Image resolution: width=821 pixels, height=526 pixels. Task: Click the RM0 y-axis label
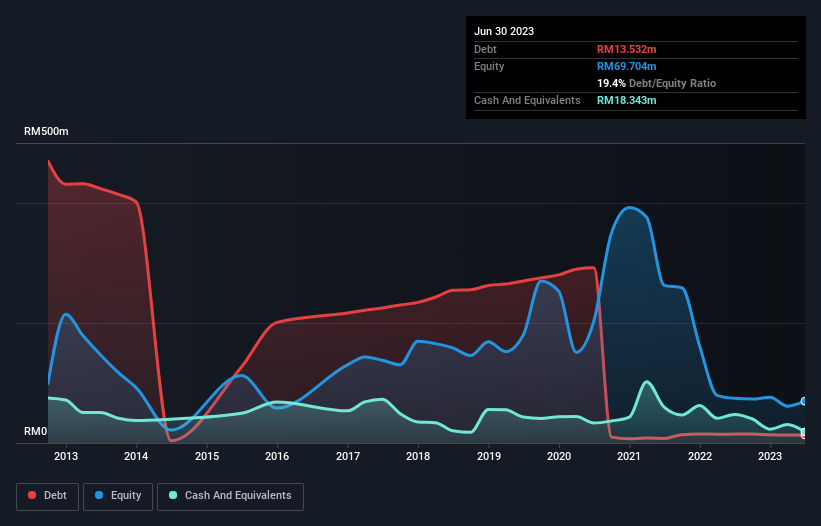coord(36,431)
